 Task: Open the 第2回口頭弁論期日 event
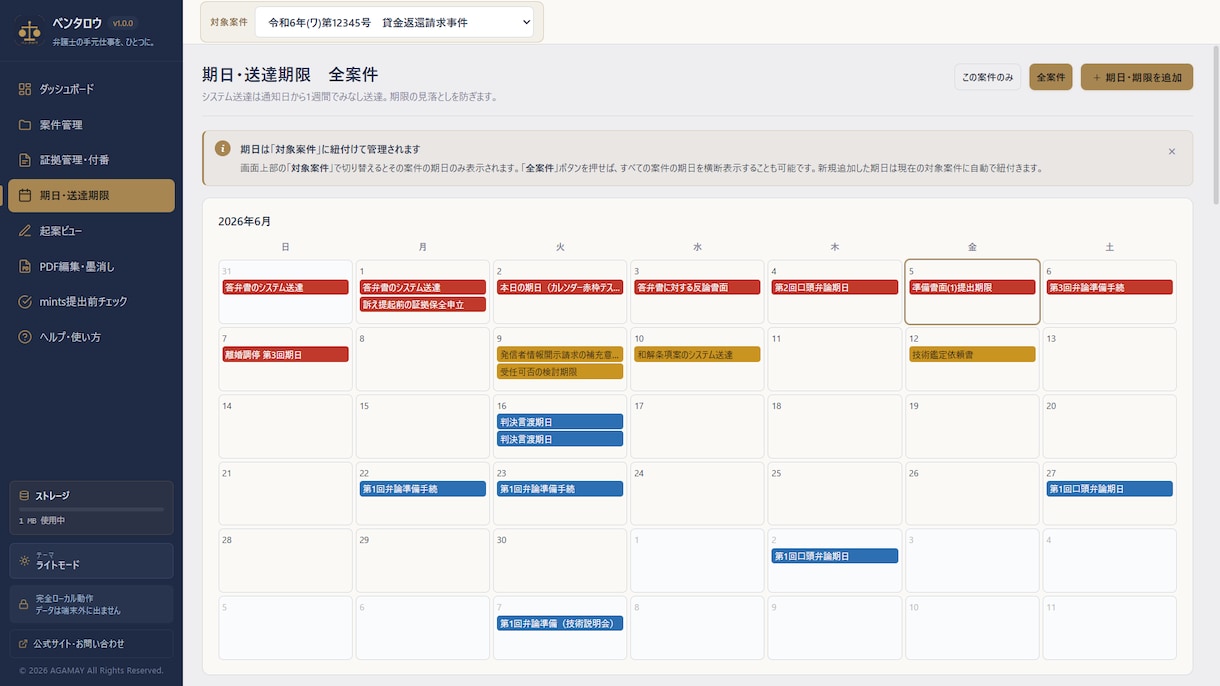(835, 287)
